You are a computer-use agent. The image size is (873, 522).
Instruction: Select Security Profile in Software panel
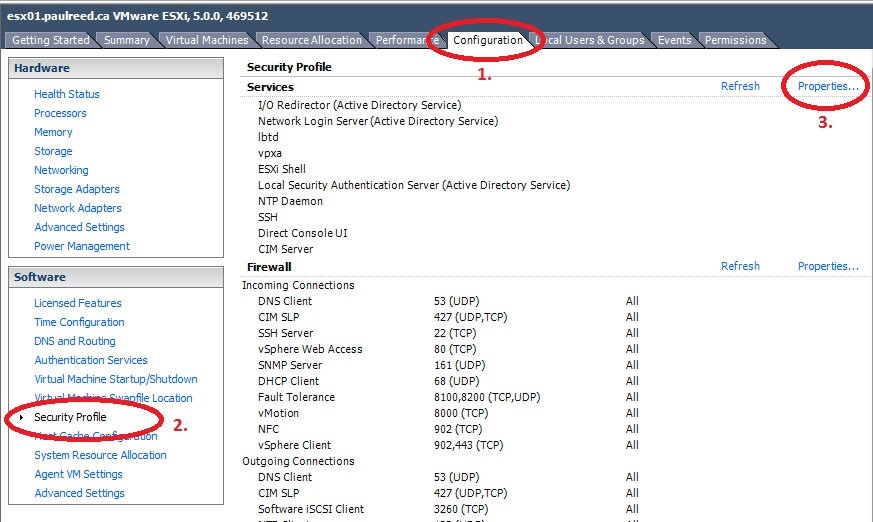[x=70, y=417]
